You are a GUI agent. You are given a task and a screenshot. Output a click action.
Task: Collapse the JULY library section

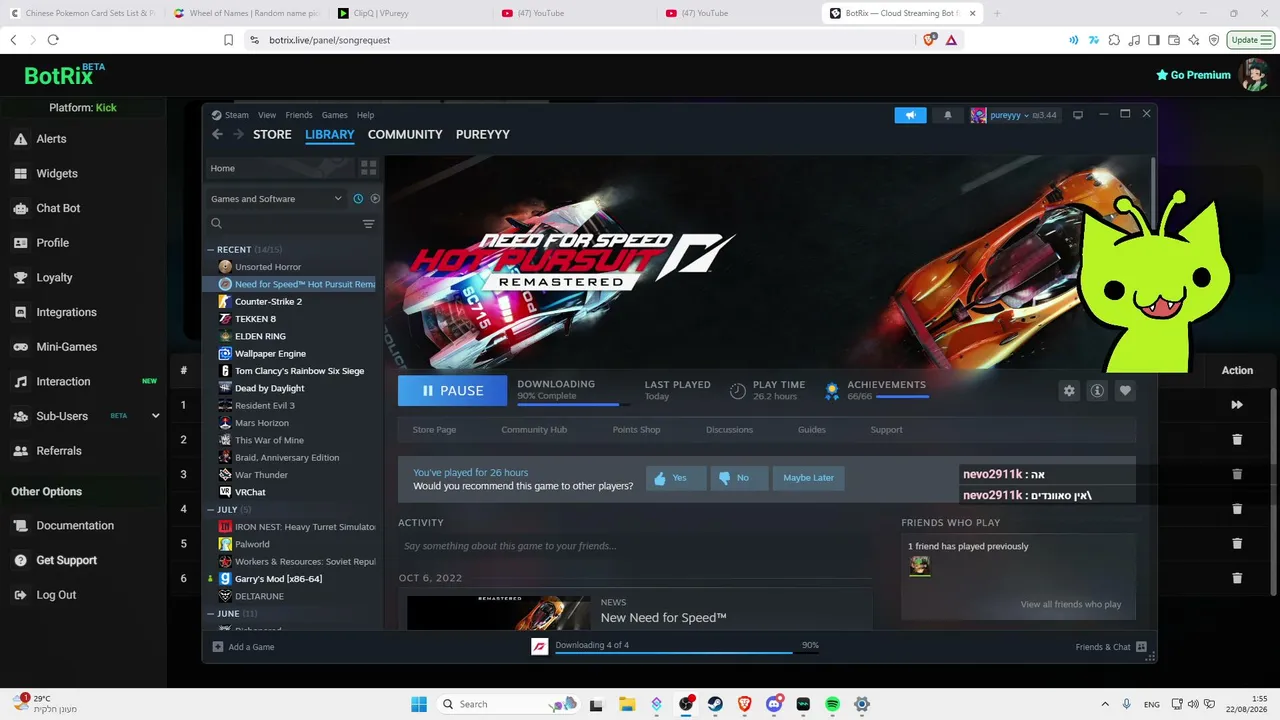pyautogui.click(x=211, y=510)
